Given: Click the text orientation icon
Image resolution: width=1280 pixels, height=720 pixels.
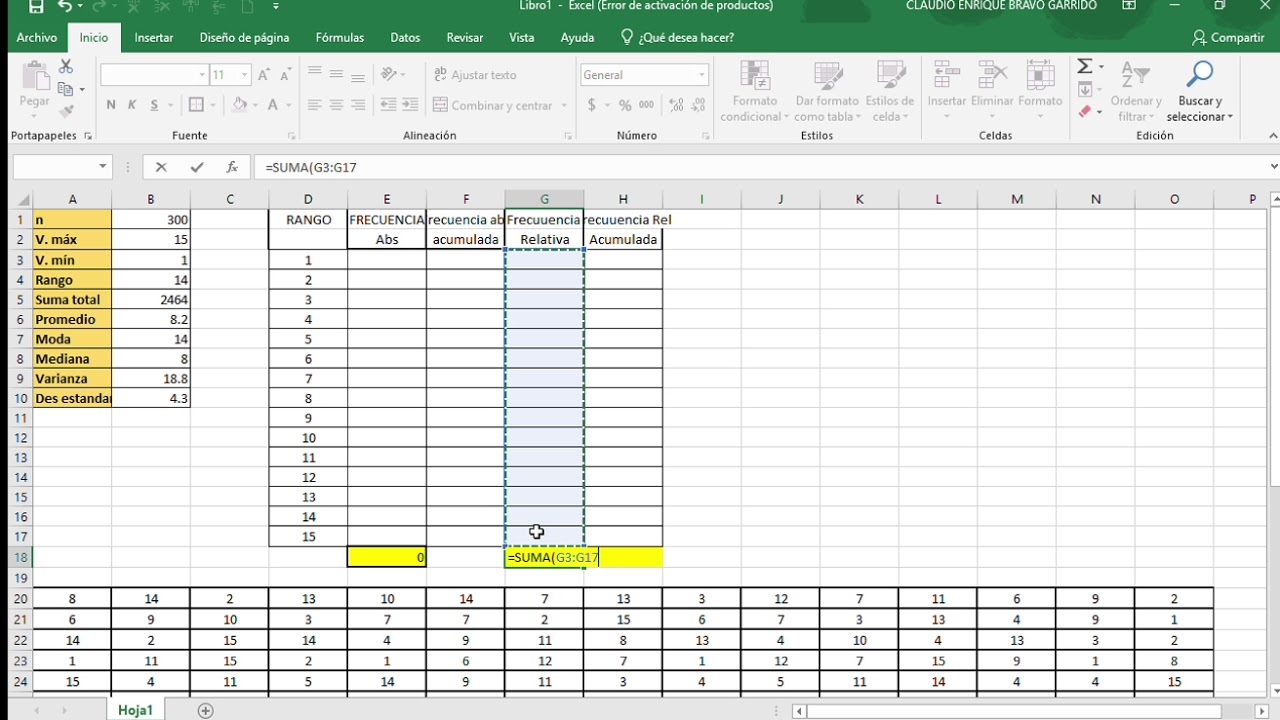Looking at the screenshot, I should [x=390, y=75].
